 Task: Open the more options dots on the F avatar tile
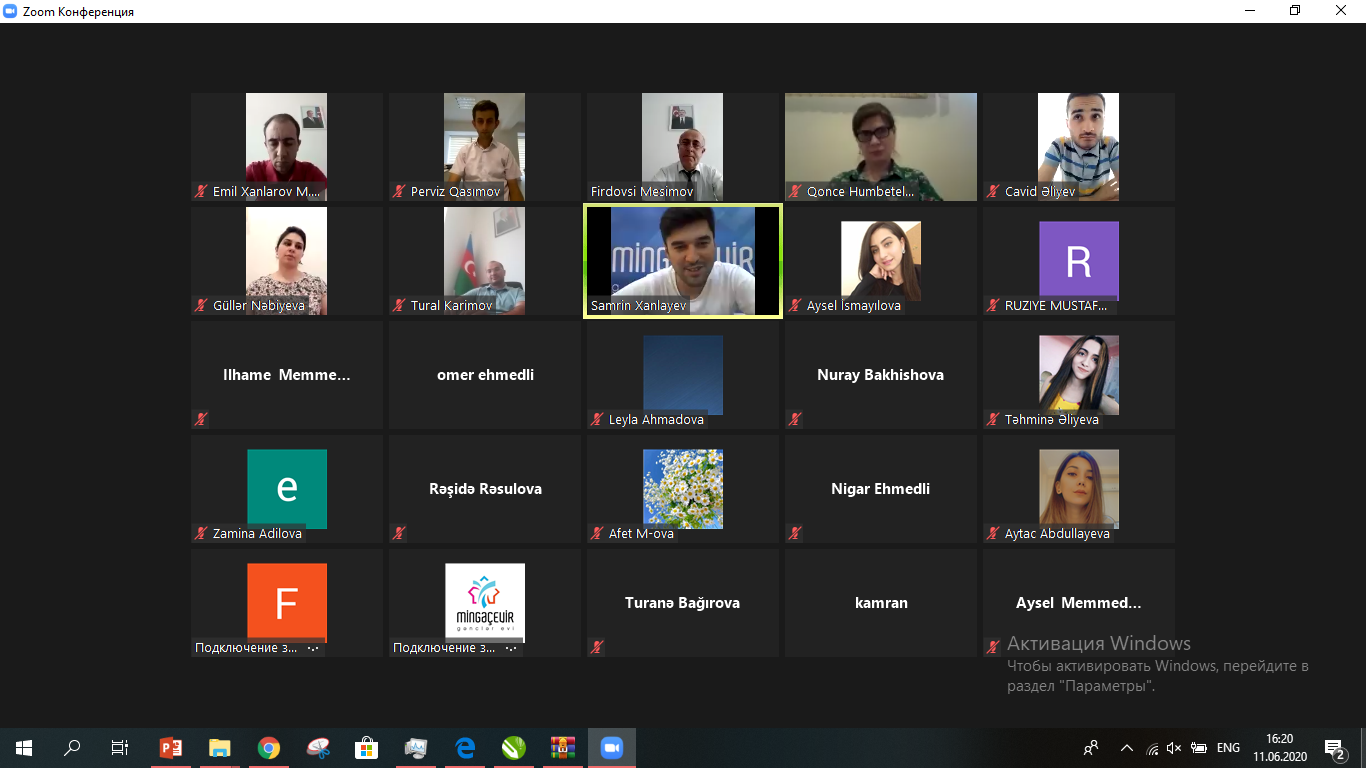[x=312, y=648]
